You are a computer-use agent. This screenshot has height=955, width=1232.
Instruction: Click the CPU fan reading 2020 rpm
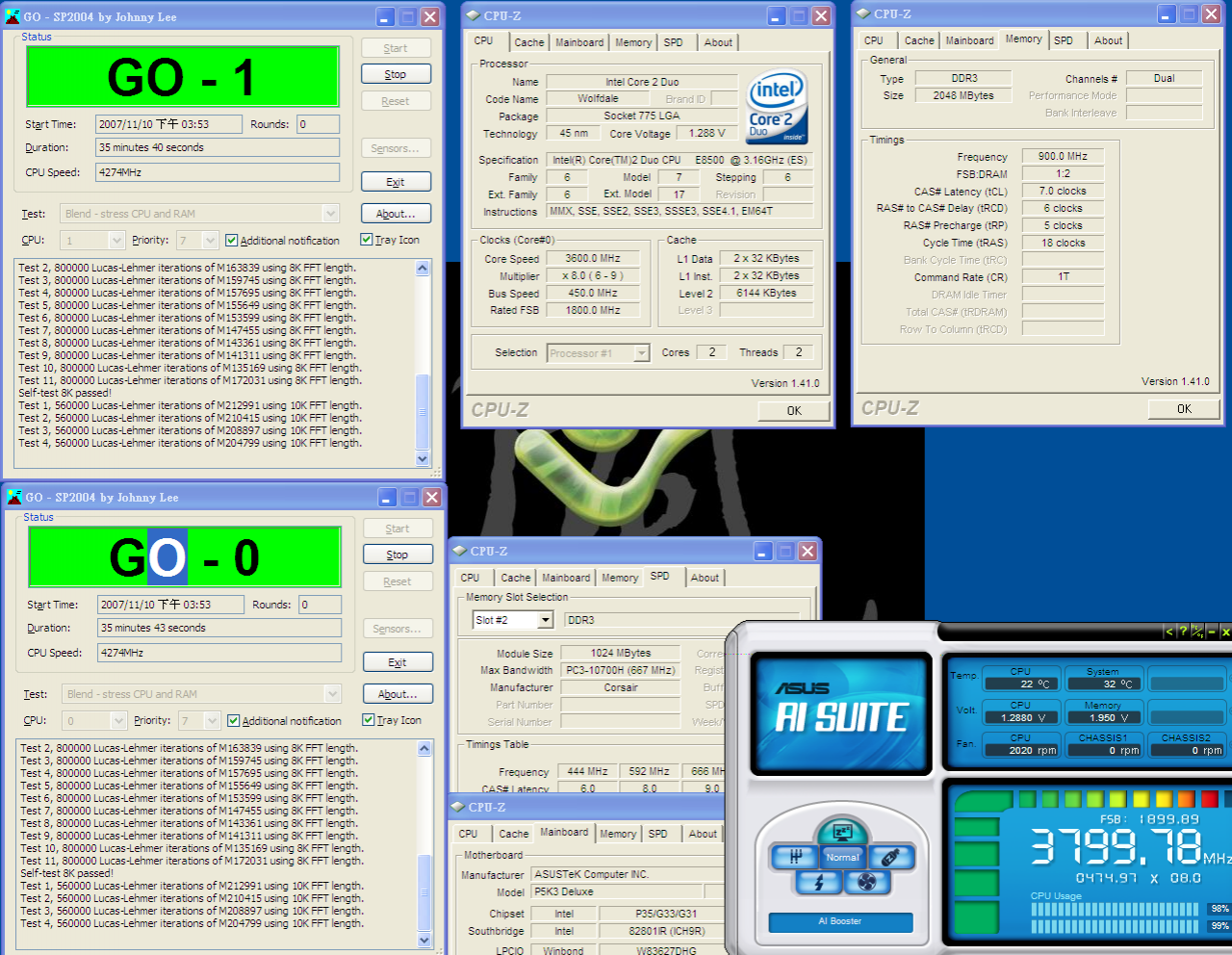tap(1021, 750)
